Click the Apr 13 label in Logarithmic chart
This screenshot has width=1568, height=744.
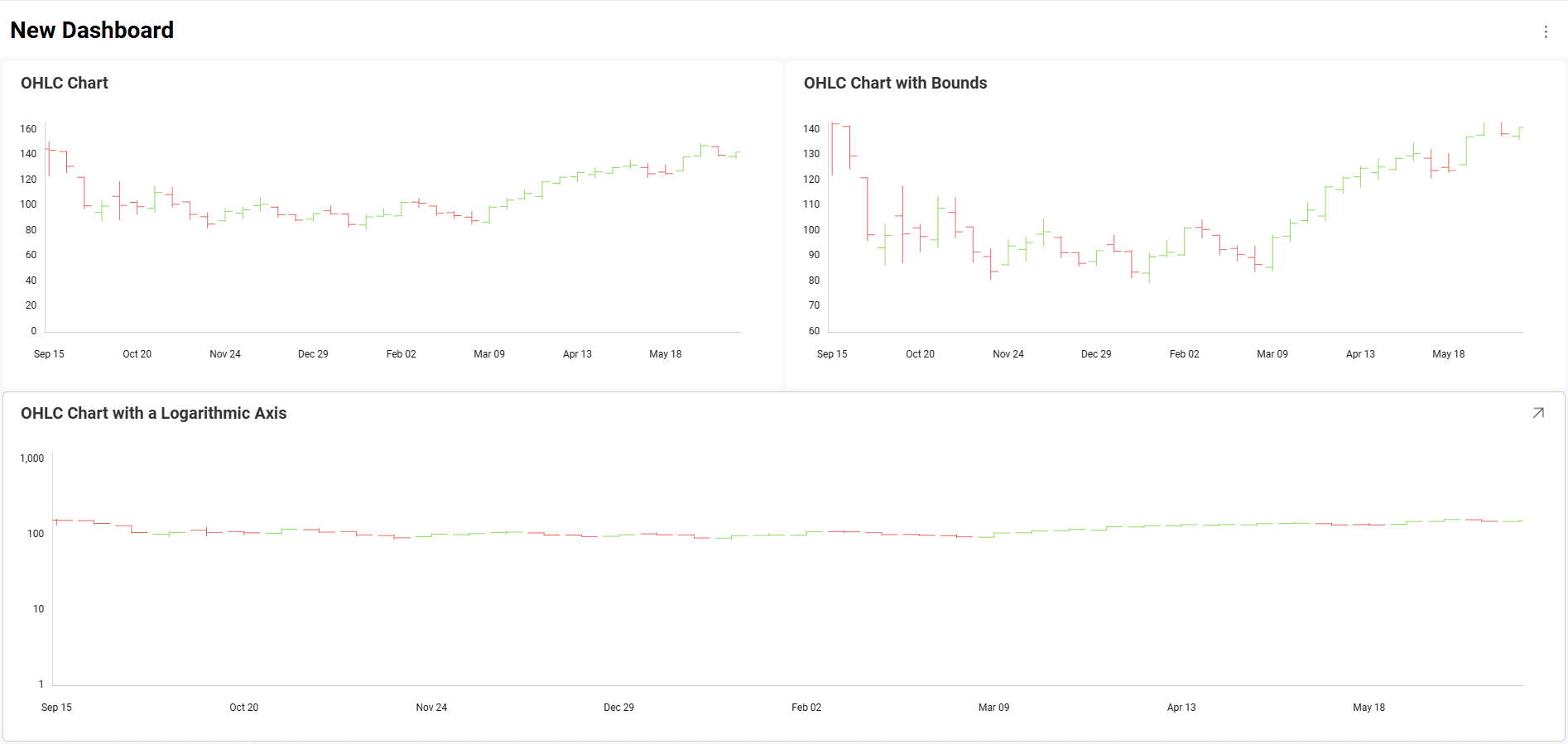click(1181, 708)
